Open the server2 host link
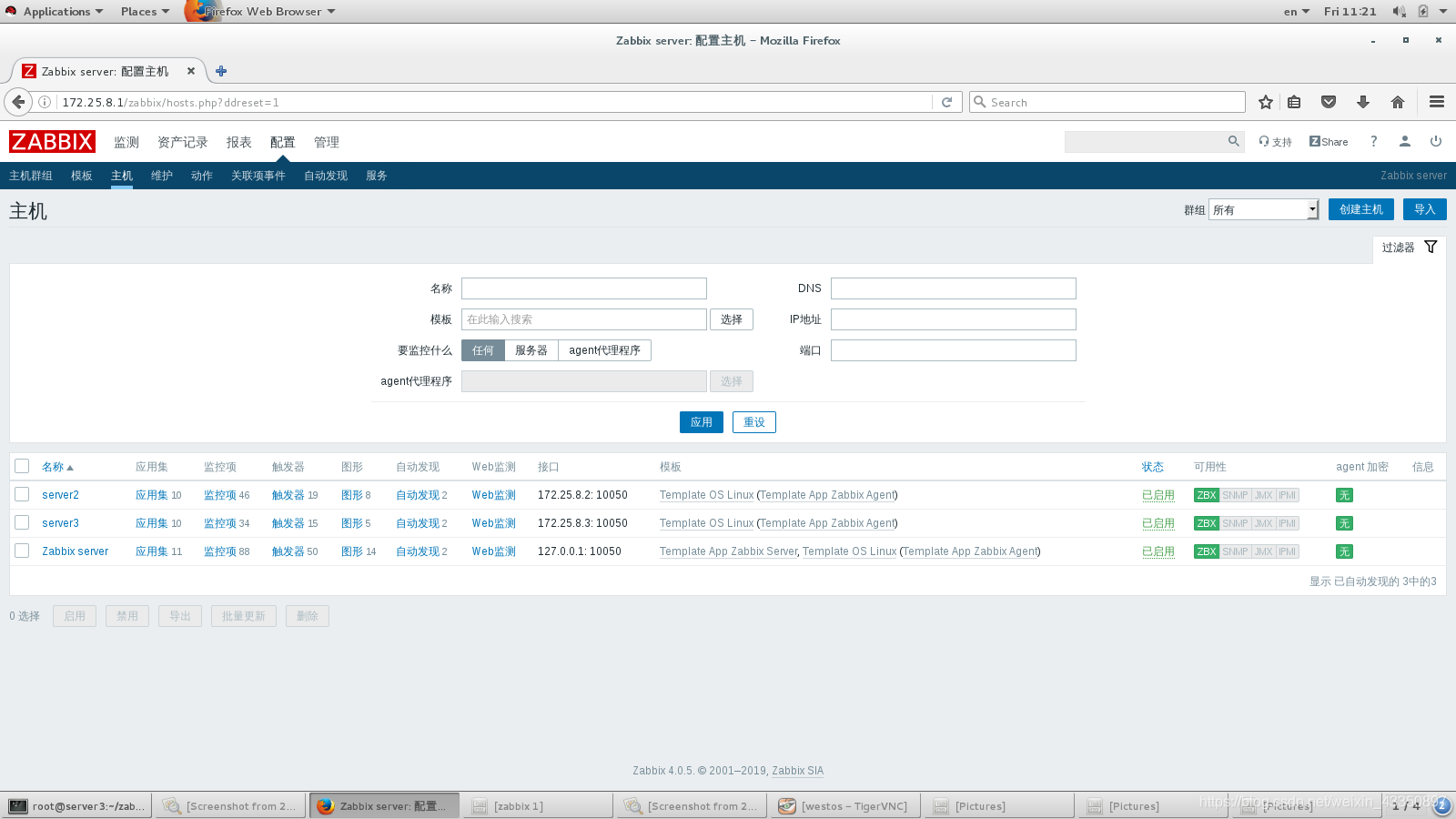The width and height of the screenshot is (1456, 819). [x=60, y=495]
